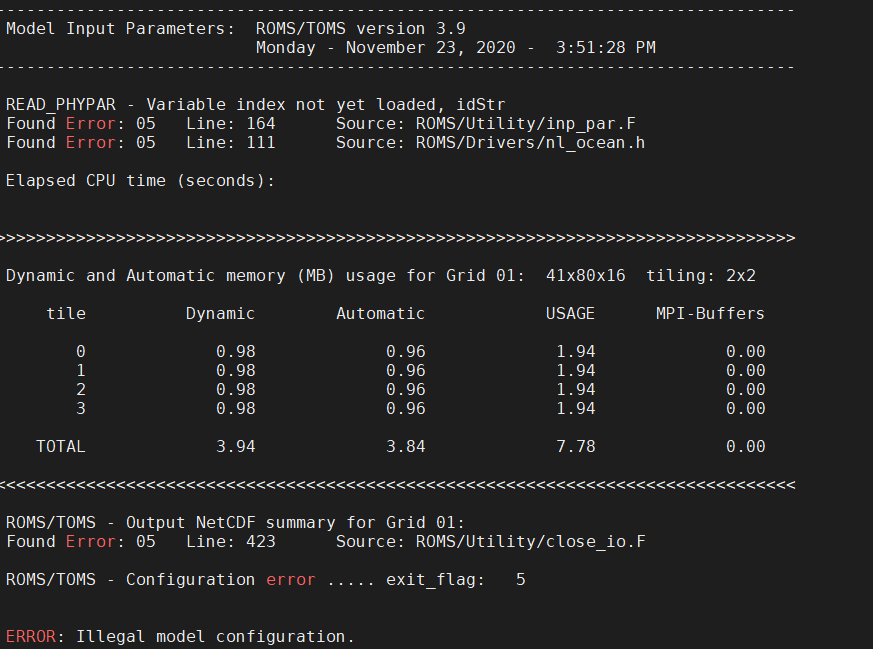This screenshot has width=873, height=649.
Task: Click the red "Error" on the Line 164 row
Action: (90, 124)
